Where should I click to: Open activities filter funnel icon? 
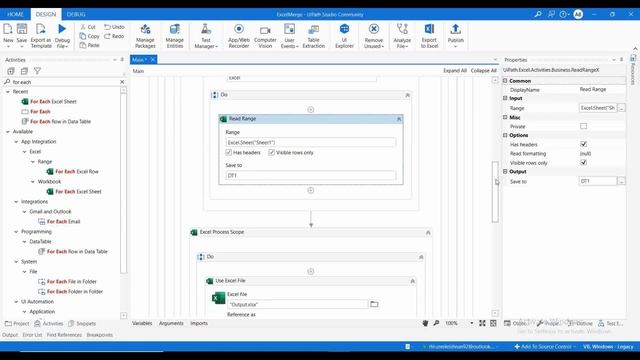pyautogui.click(x=37, y=71)
